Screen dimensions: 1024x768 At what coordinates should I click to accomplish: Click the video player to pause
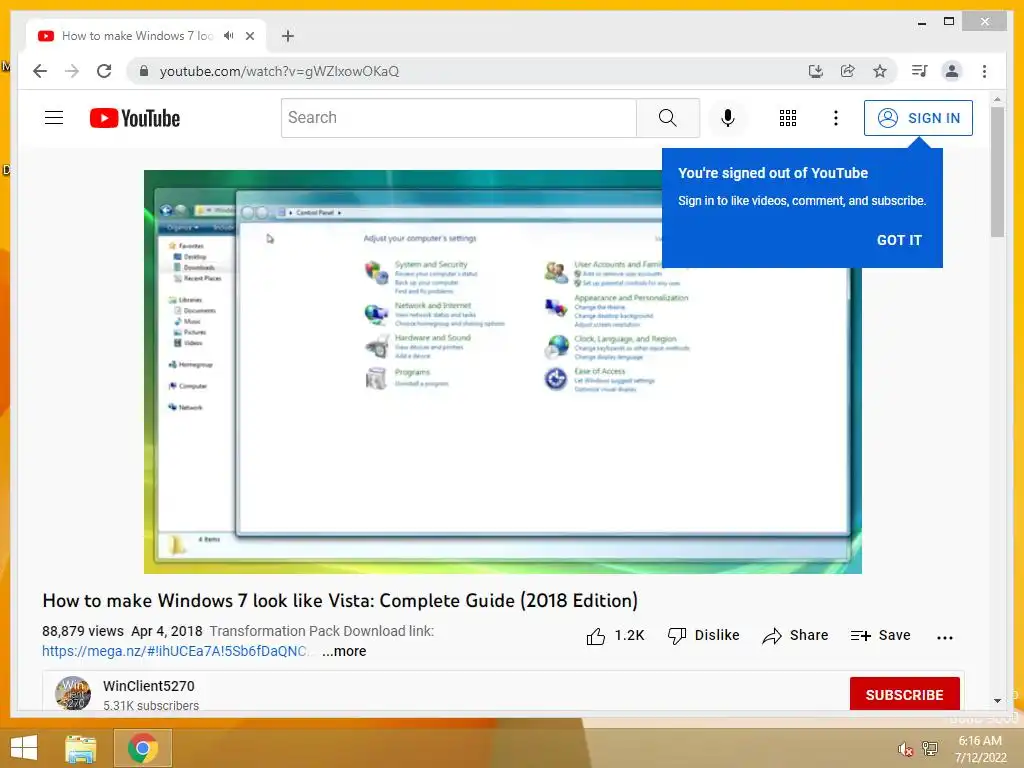(502, 372)
